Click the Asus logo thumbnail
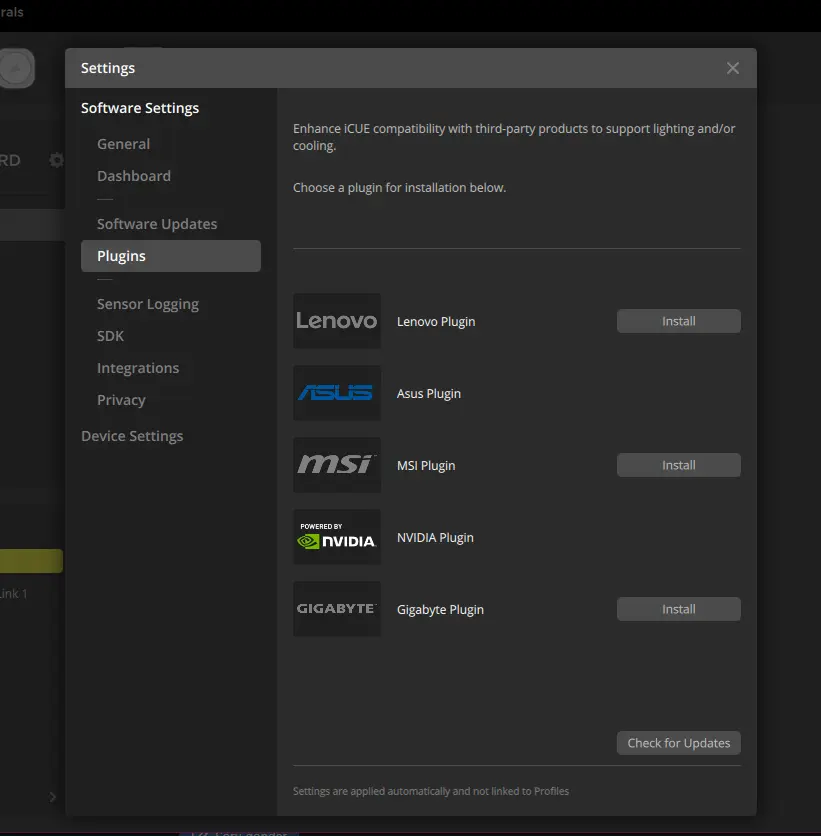 click(x=337, y=393)
